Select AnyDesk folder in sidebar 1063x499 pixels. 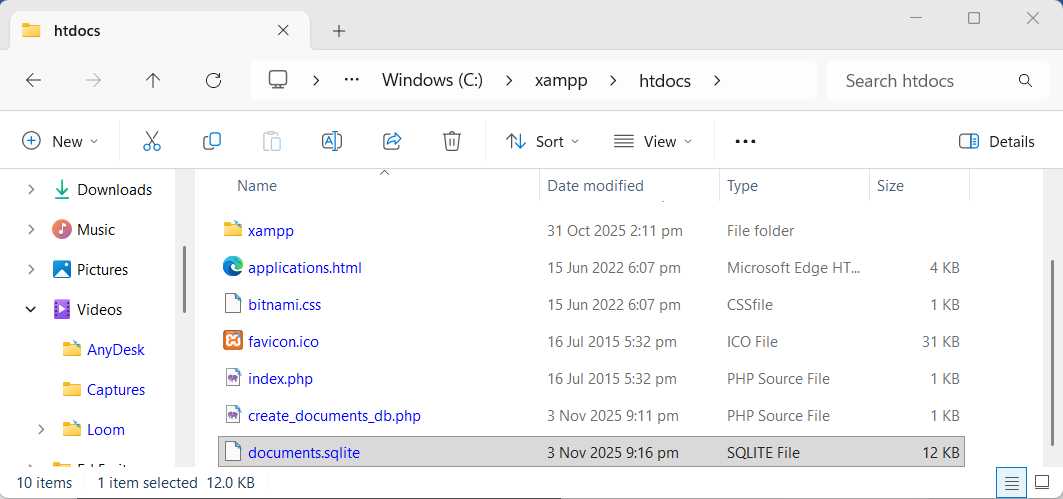point(116,350)
